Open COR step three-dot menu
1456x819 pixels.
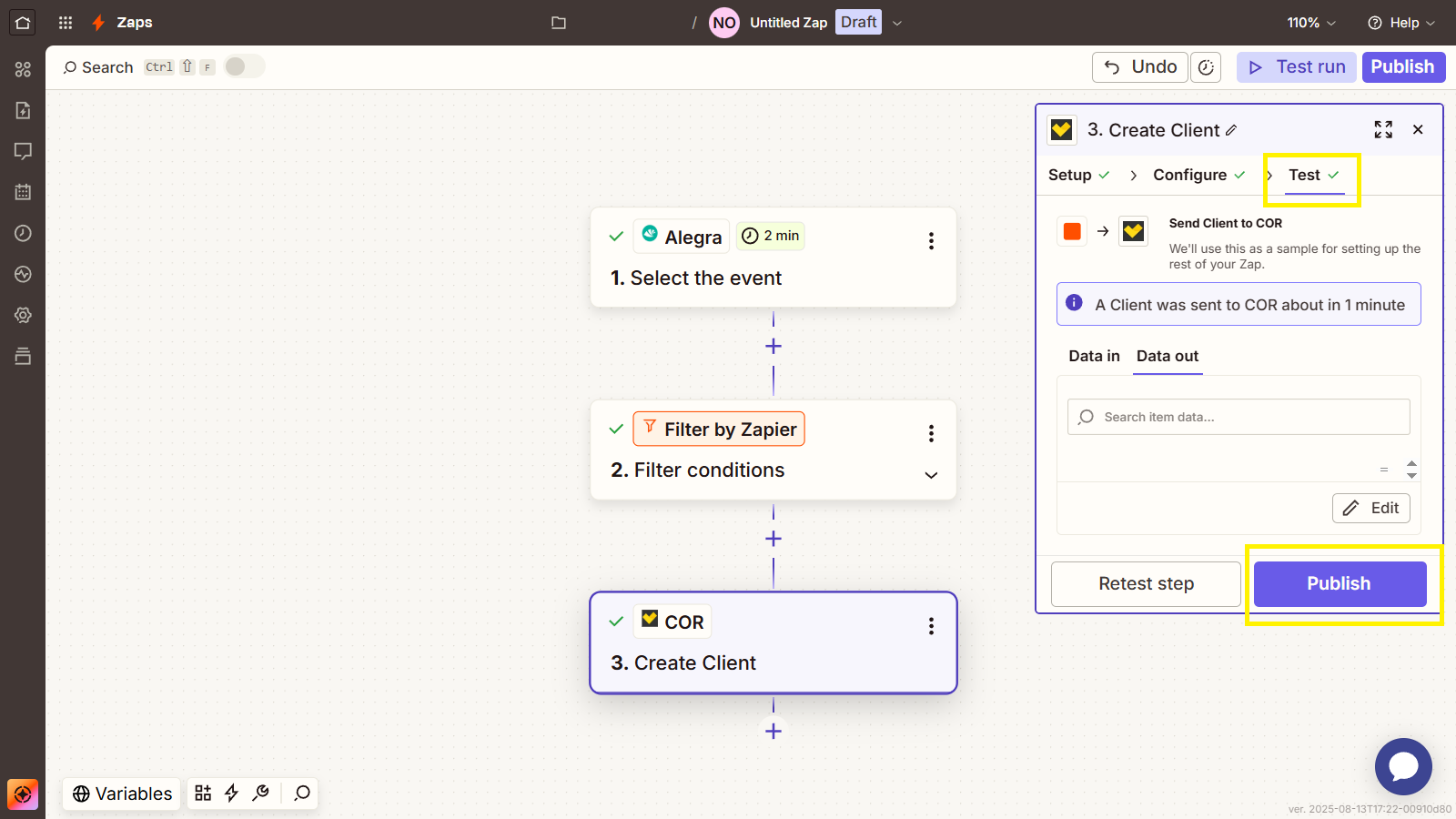point(931,626)
